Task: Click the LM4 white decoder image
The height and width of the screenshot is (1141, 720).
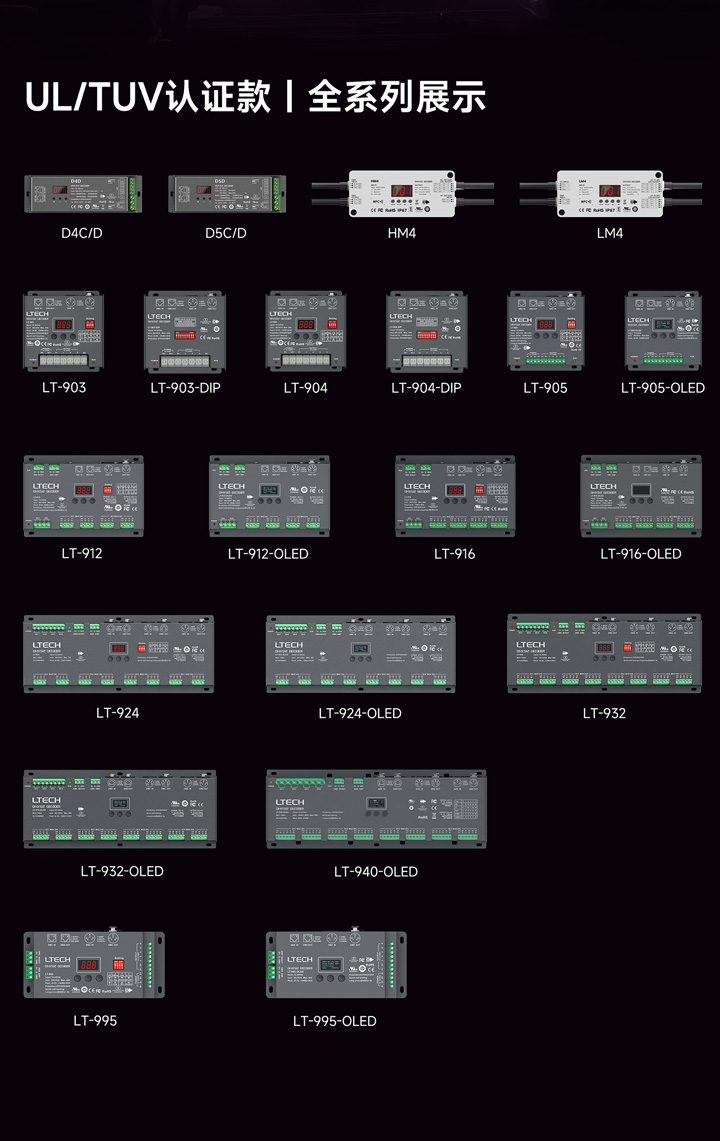Action: 609,193
